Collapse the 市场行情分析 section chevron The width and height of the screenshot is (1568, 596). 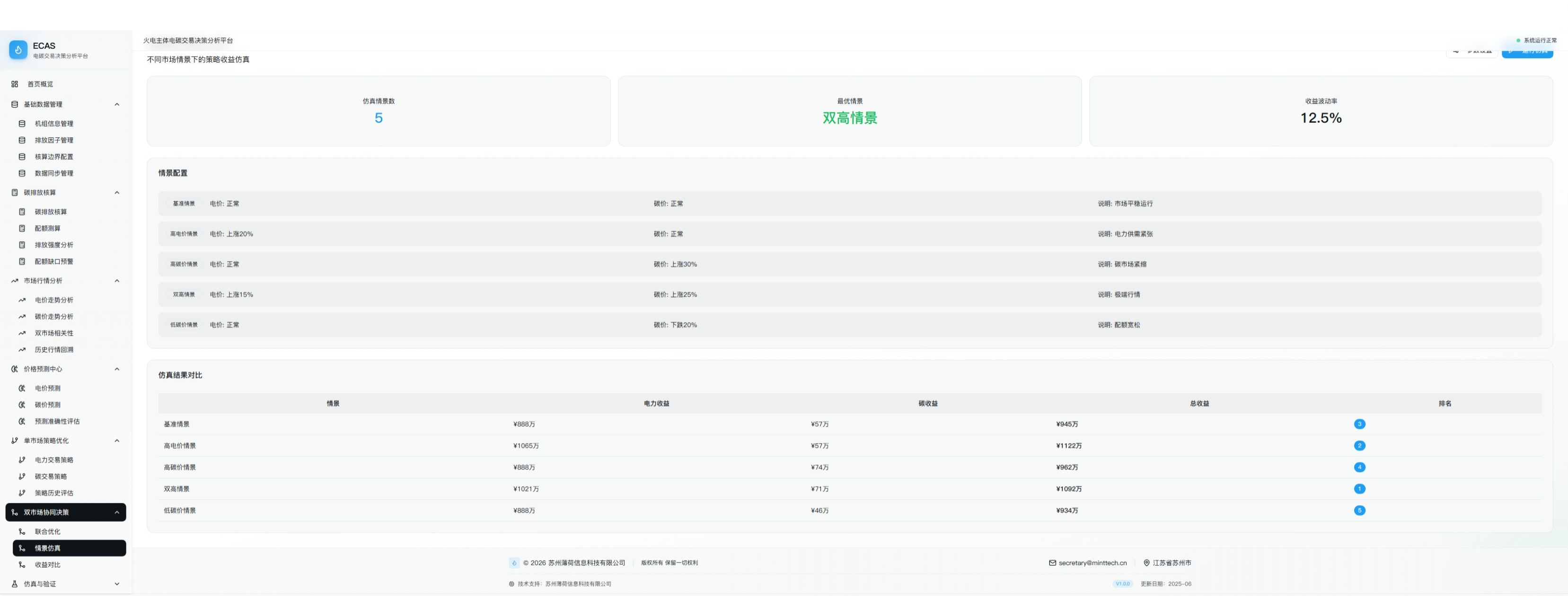(x=117, y=281)
